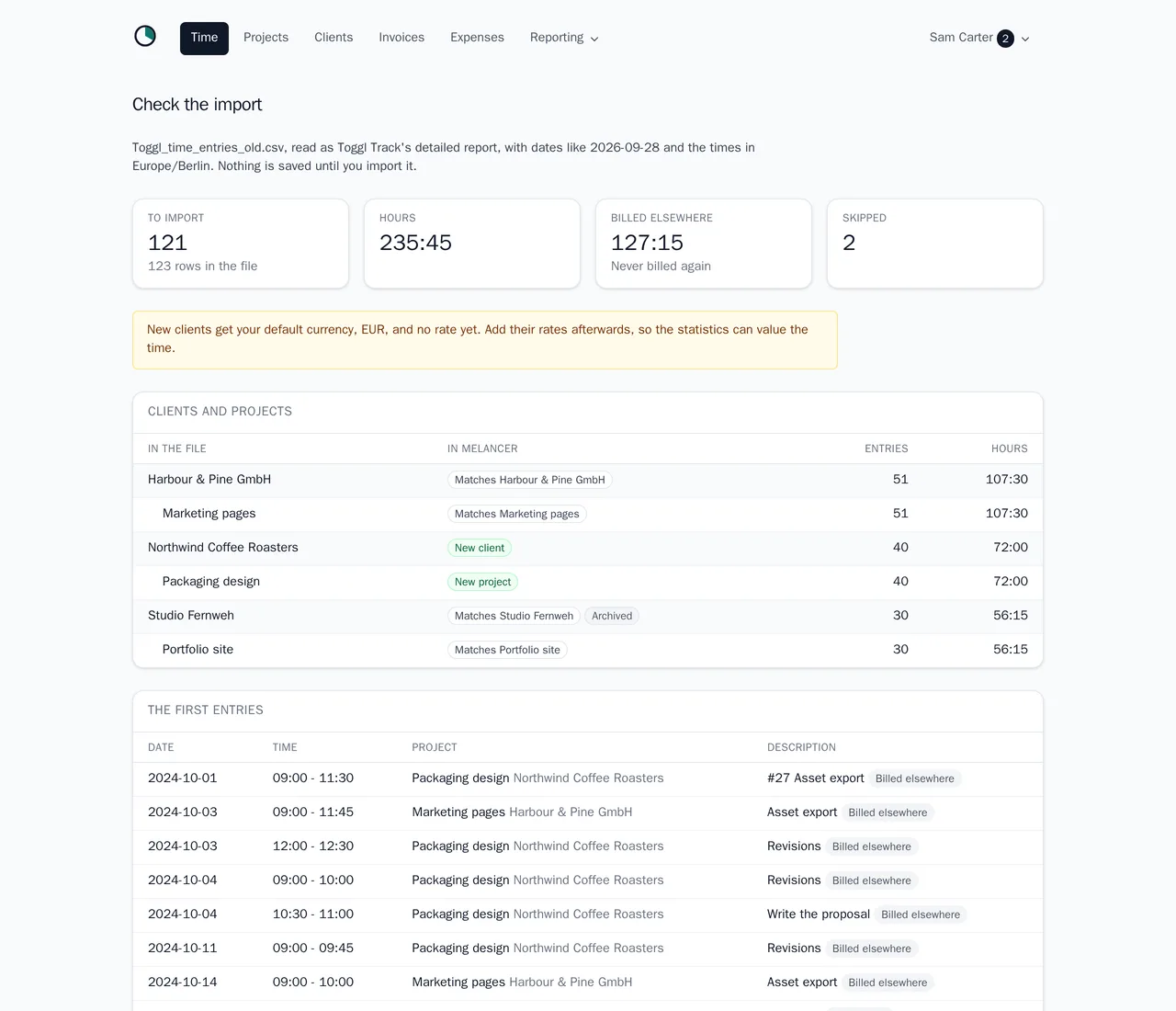This screenshot has width=1176, height=1011.
Task: Expand the Reporting dropdown menu
Action: click(x=564, y=38)
